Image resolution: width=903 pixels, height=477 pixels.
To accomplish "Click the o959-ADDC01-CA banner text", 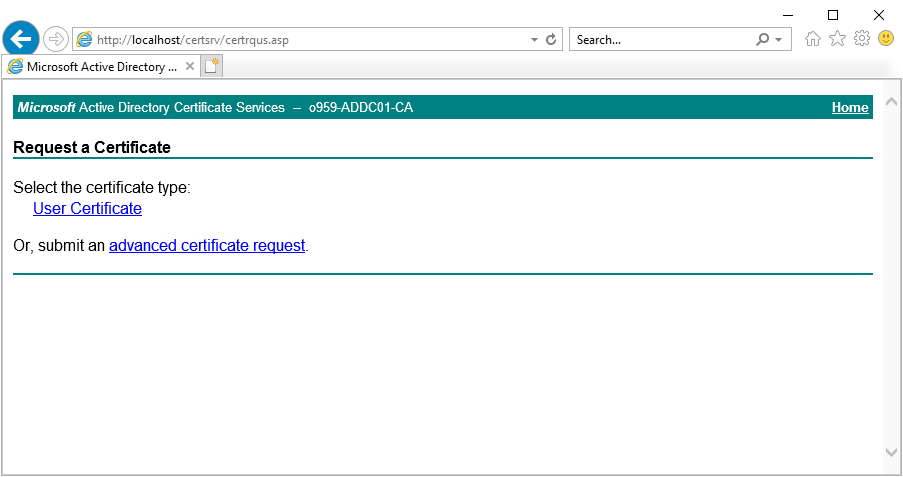I will 361,108.
